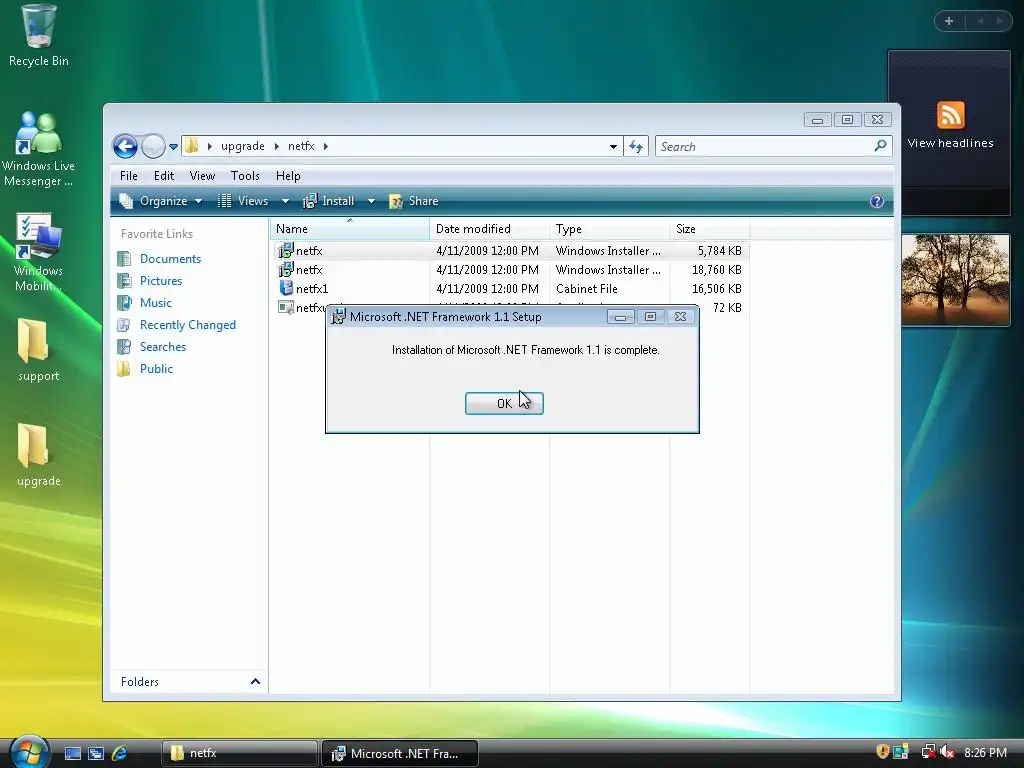Sort by the Date modified column
This screenshot has width=1024, height=768.
pyautogui.click(x=489, y=229)
